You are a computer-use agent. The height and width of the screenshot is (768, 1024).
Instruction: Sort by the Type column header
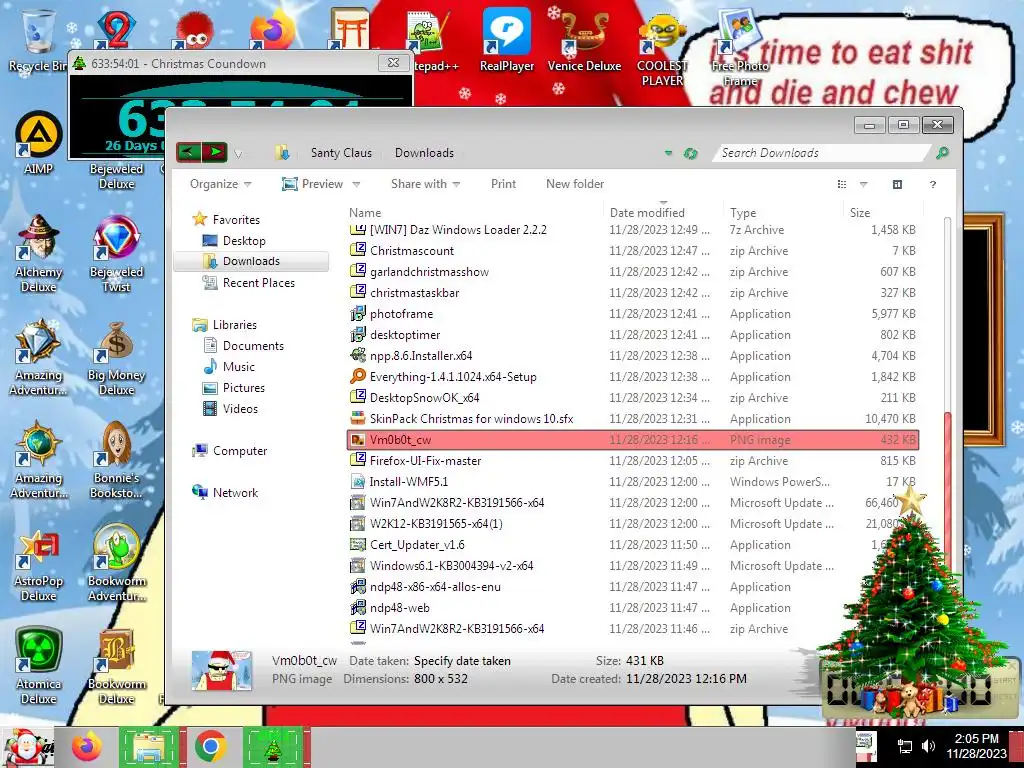coord(782,212)
